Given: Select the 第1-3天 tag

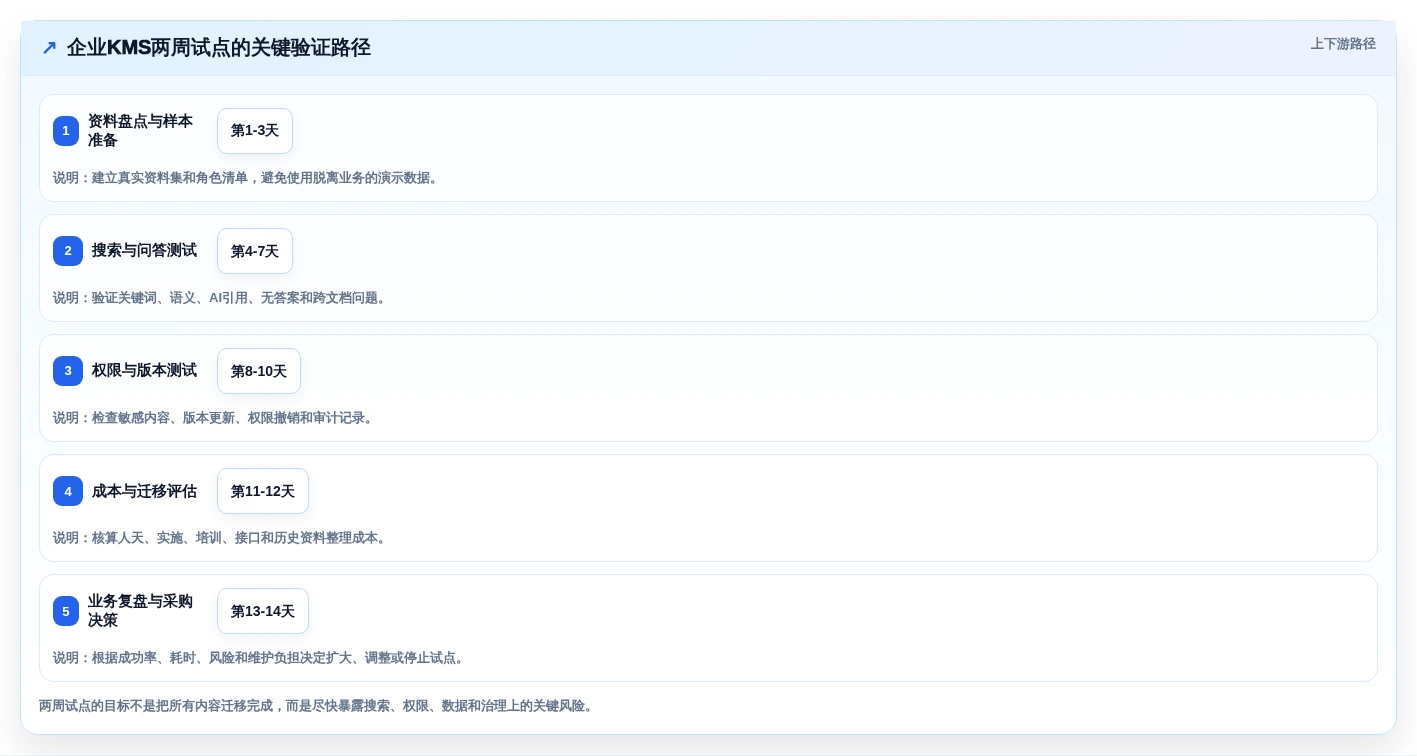Looking at the screenshot, I should [255, 131].
